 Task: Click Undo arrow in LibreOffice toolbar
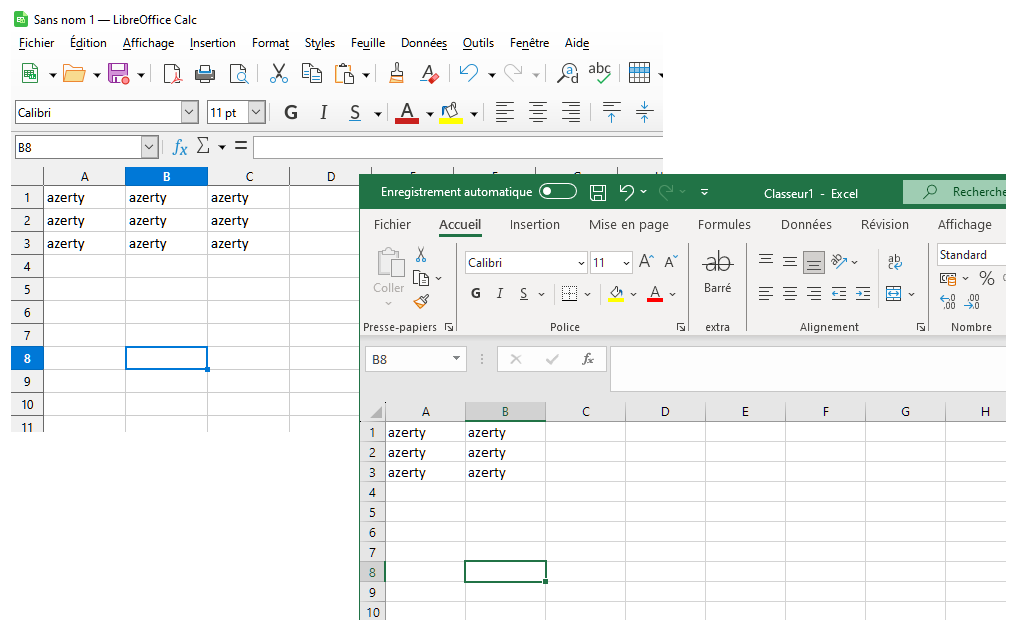(469, 73)
